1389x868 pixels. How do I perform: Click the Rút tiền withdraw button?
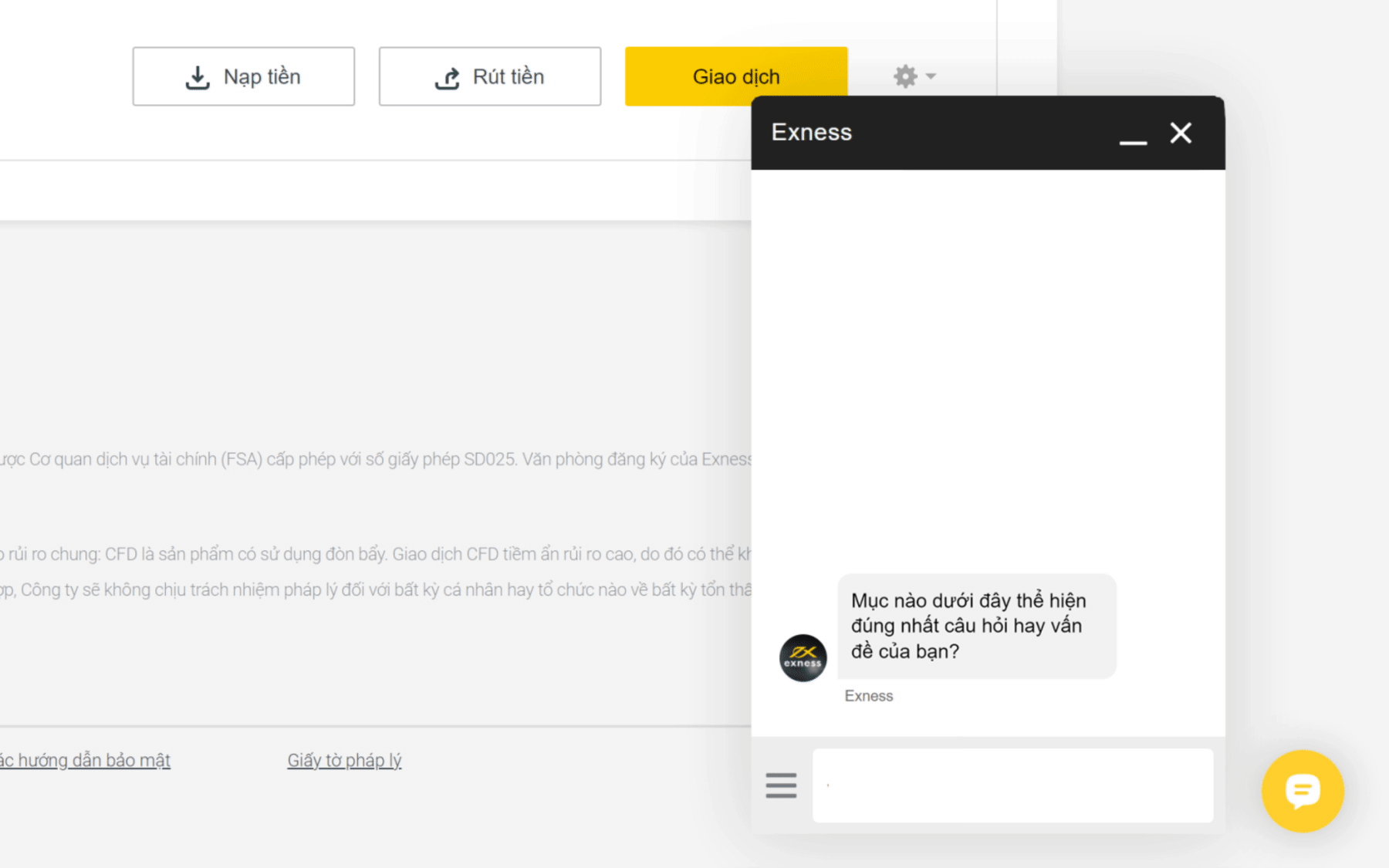(489, 76)
